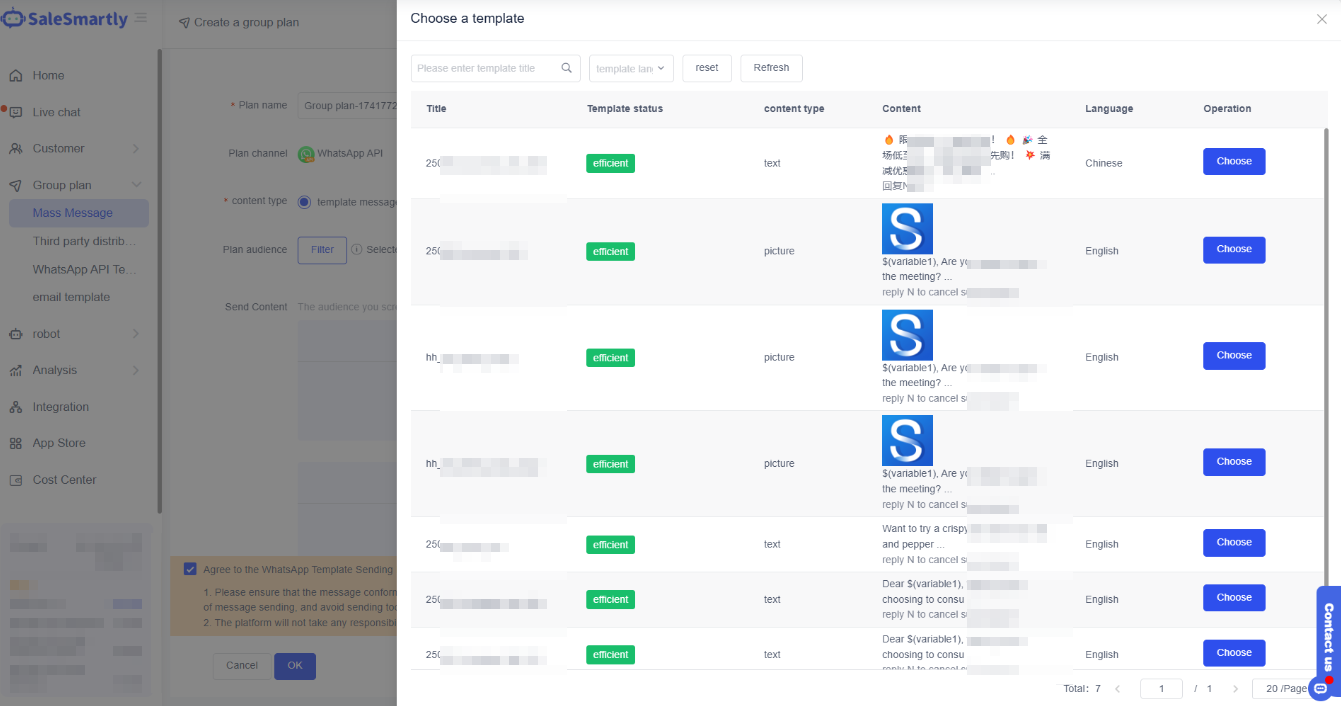Open Live chat from sidebar icon
Screen dimensions: 1341x706
[16, 113]
